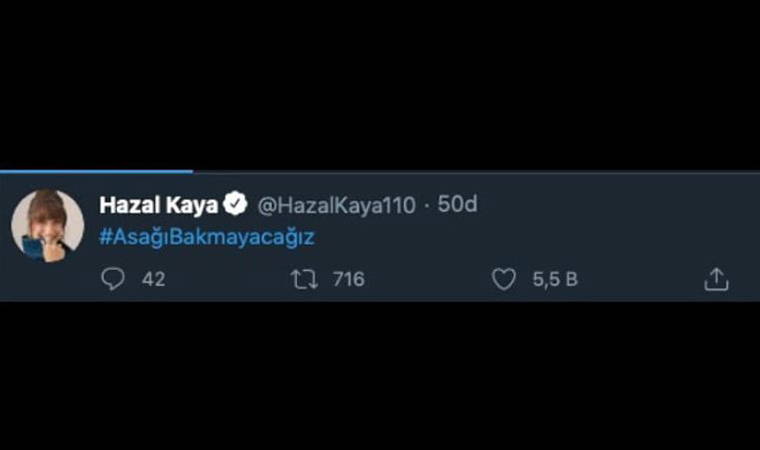760x450 pixels.
Task: Retweet the post using the arrows icon
Action: [304, 280]
